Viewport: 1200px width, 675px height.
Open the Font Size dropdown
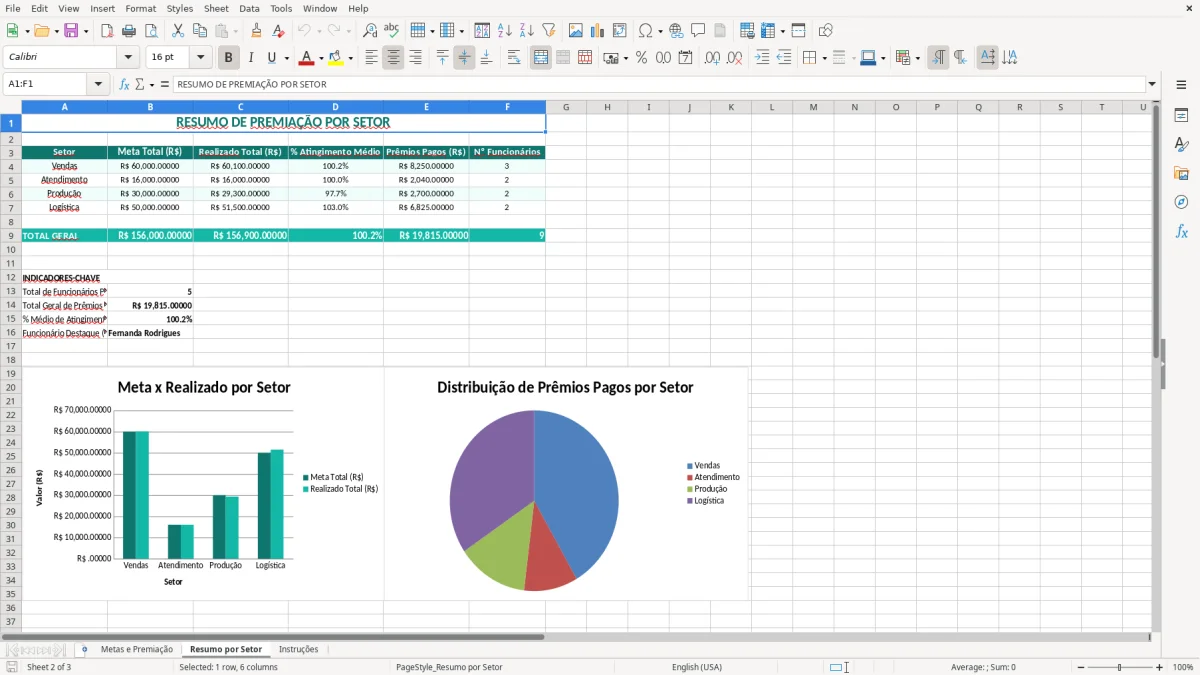pyautogui.click(x=201, y=58)
